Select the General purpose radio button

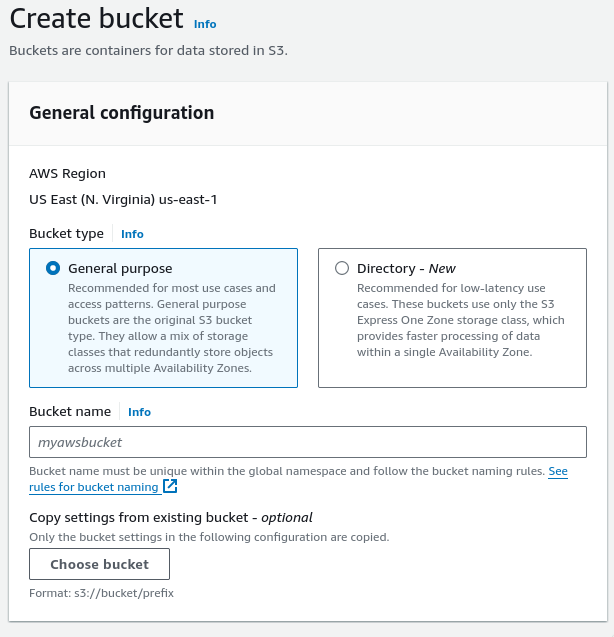tap(53, 269)
